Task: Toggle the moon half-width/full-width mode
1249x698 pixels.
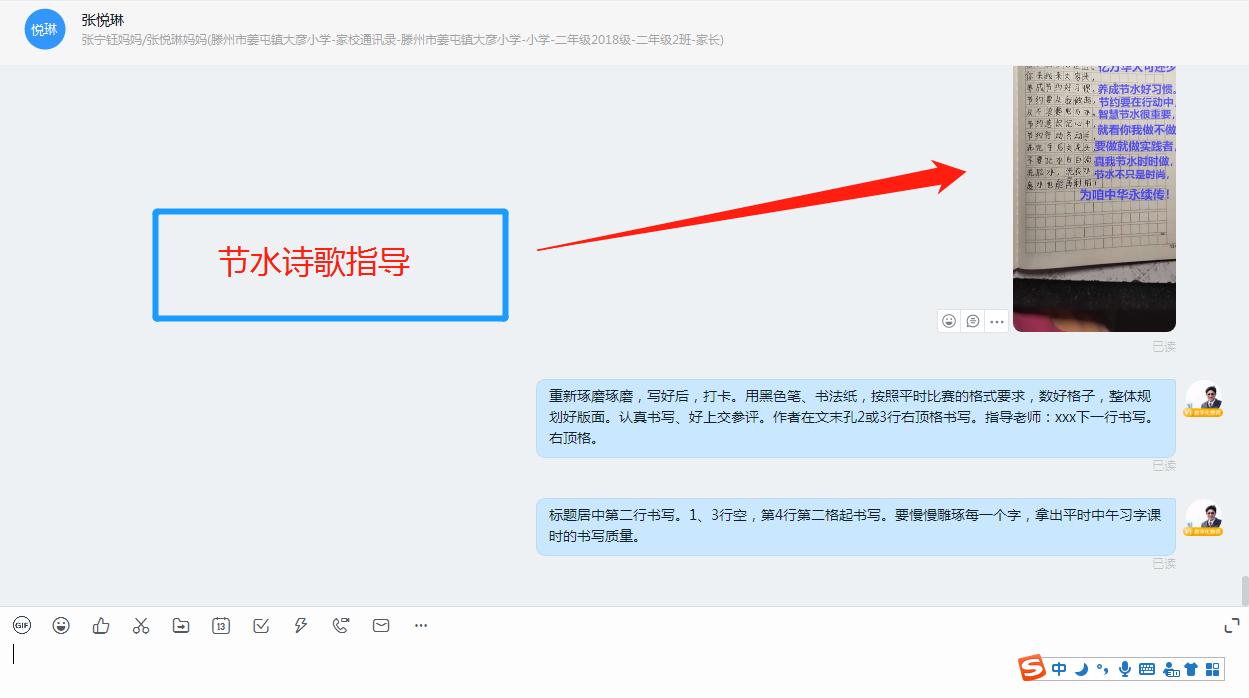Action: coord(1081,669)
